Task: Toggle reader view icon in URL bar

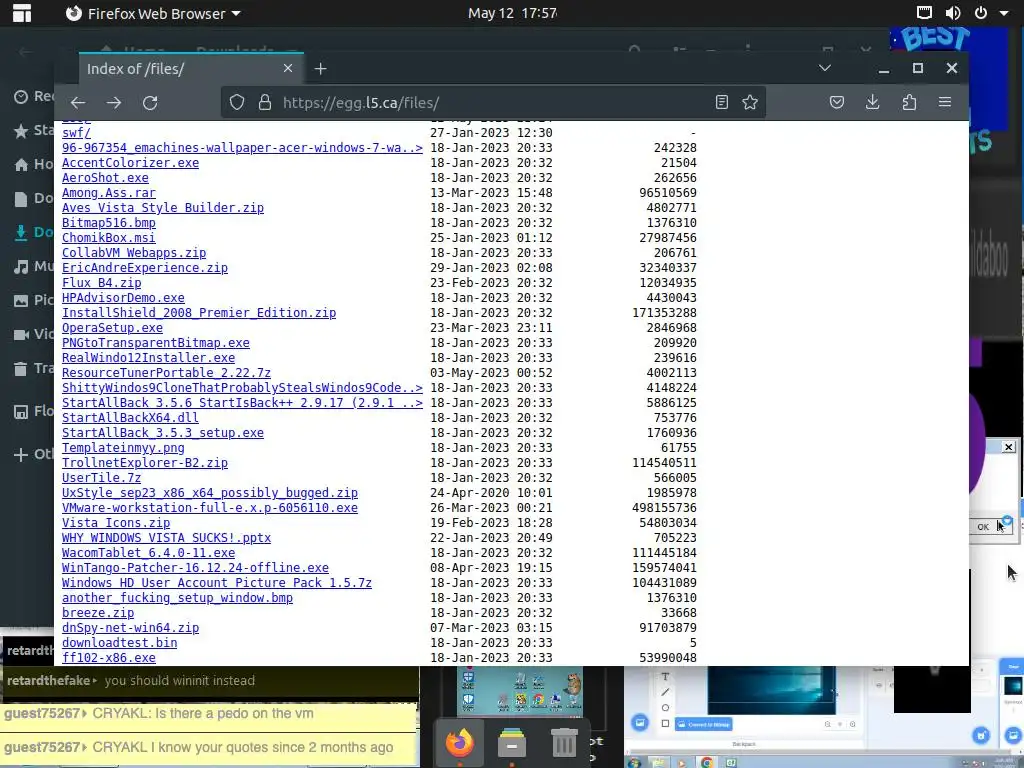Action: 722,103
